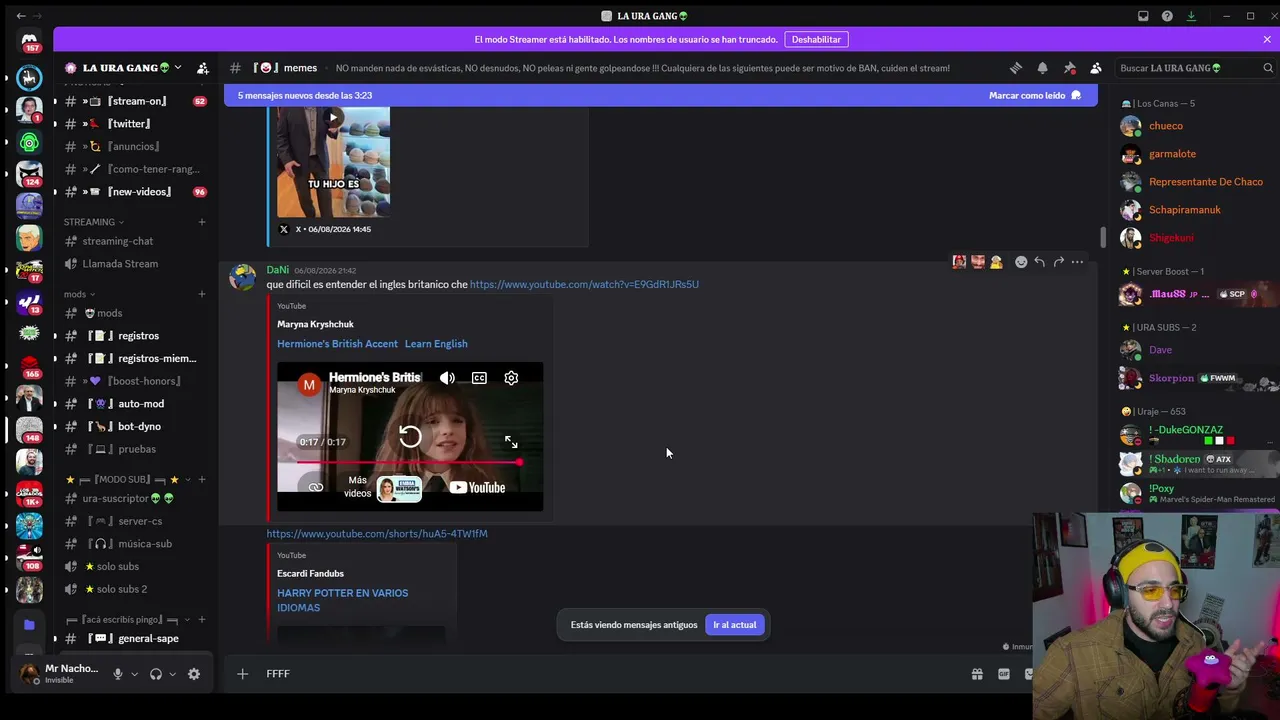
Task: Click Deshabilitar streamer mode button
Action: [x=816, y=39]
